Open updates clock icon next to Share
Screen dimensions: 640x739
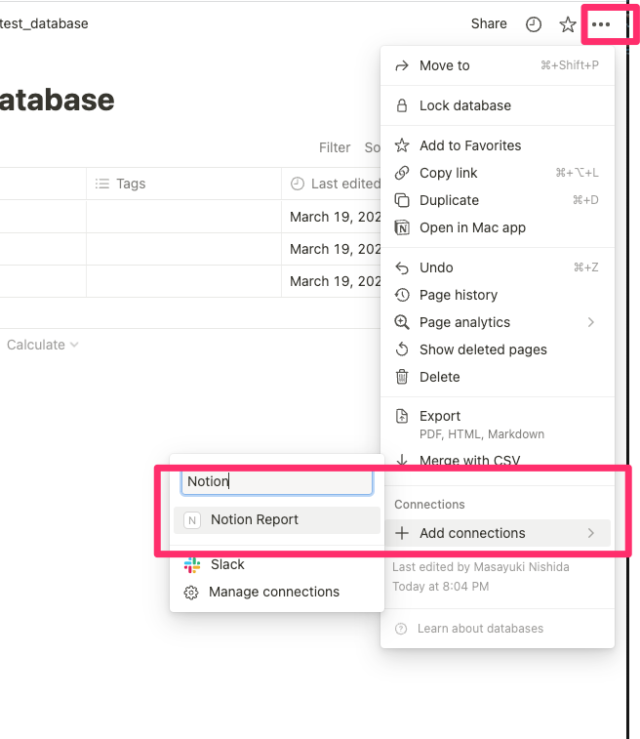(x=533, y=24)
